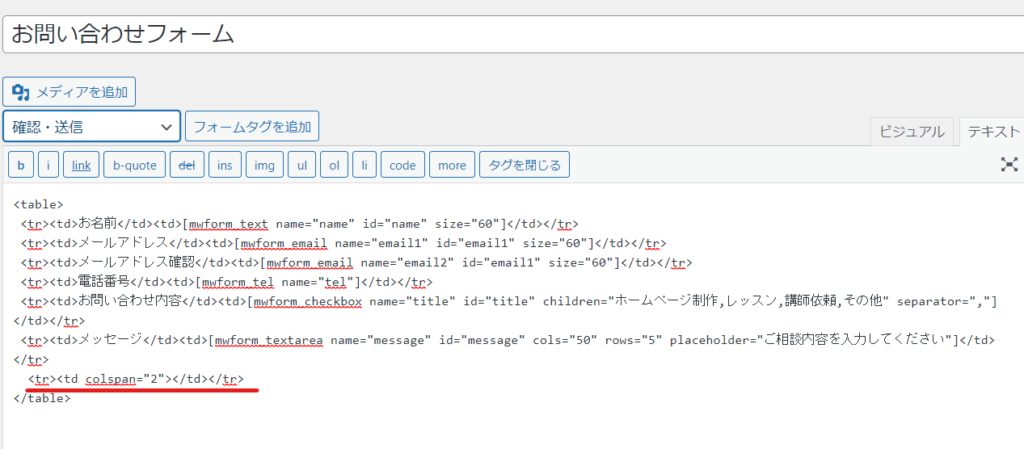This screenshot has width=1024, height=449.
Task: Insert the more tag
Action: tap(452, 165)
